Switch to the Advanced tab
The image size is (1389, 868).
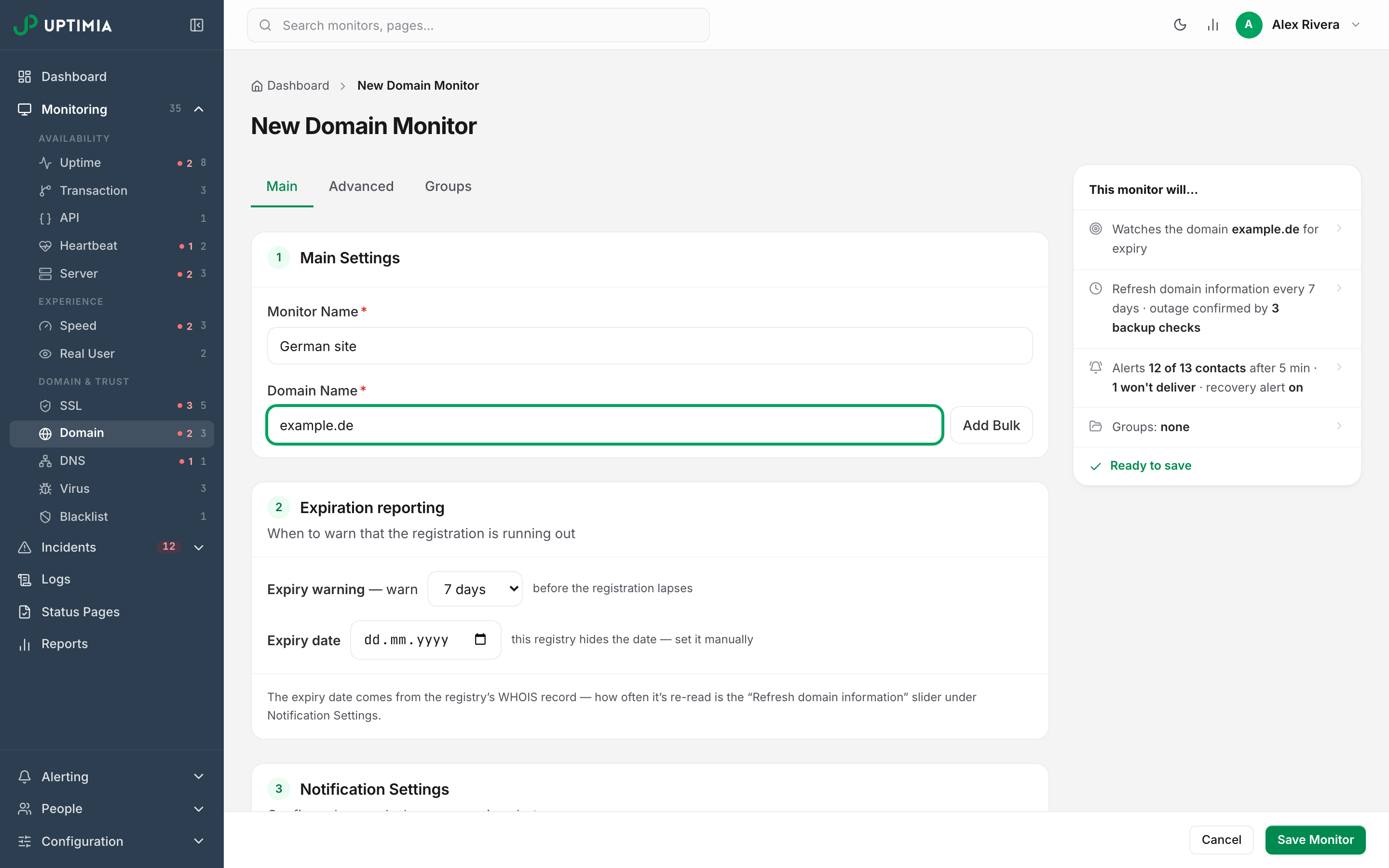[x=361, y=186]
